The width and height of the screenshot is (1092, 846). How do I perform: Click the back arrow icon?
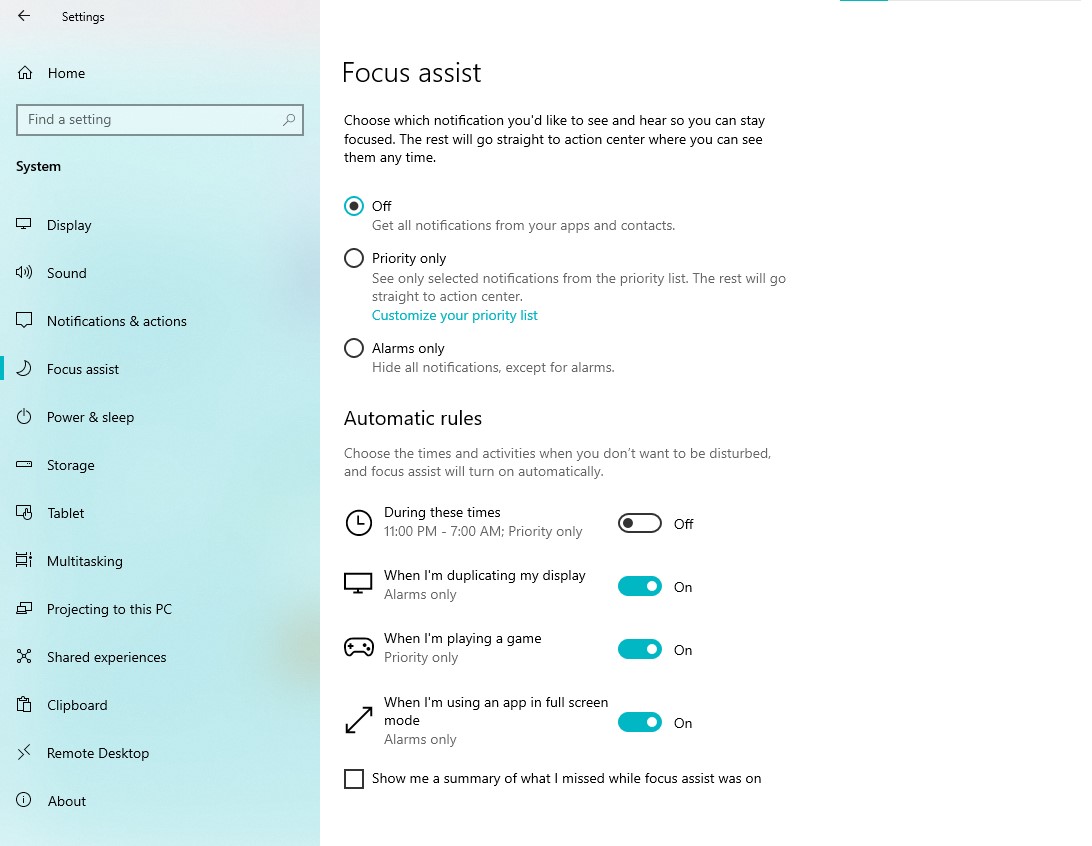[24, 16]
